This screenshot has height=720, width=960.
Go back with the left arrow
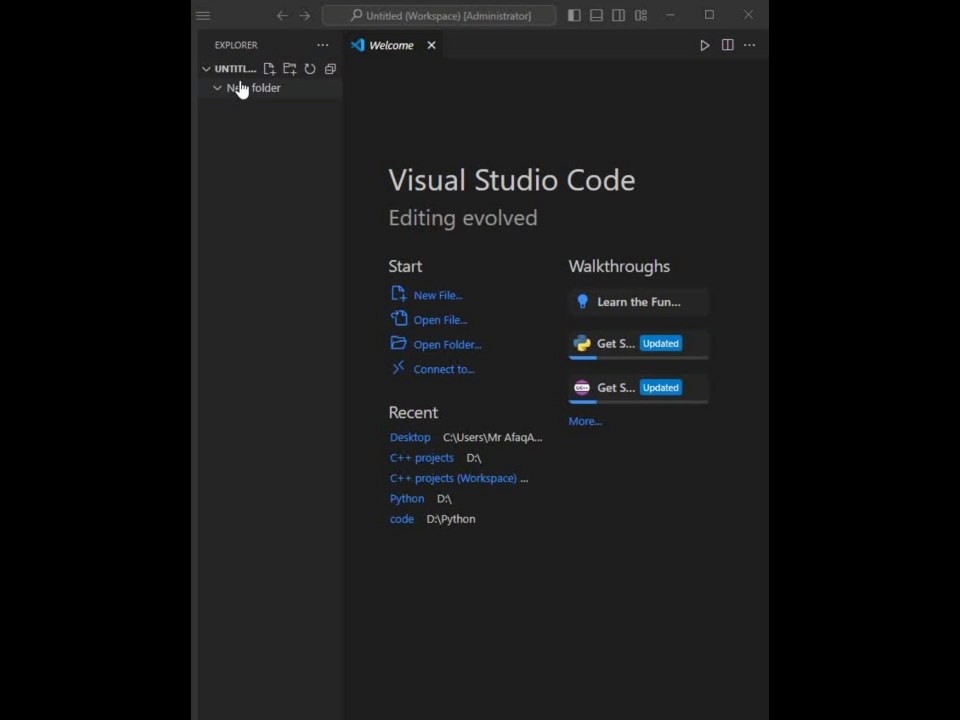(x=282, y=15)
